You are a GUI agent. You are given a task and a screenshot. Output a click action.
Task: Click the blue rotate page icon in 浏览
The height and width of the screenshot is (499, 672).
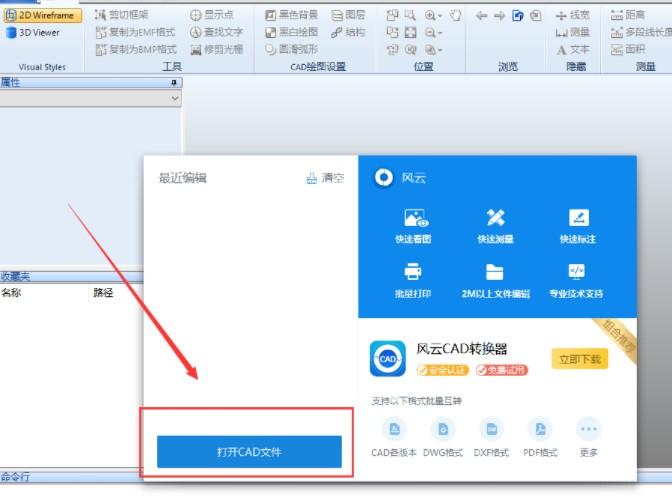[518, 16]
